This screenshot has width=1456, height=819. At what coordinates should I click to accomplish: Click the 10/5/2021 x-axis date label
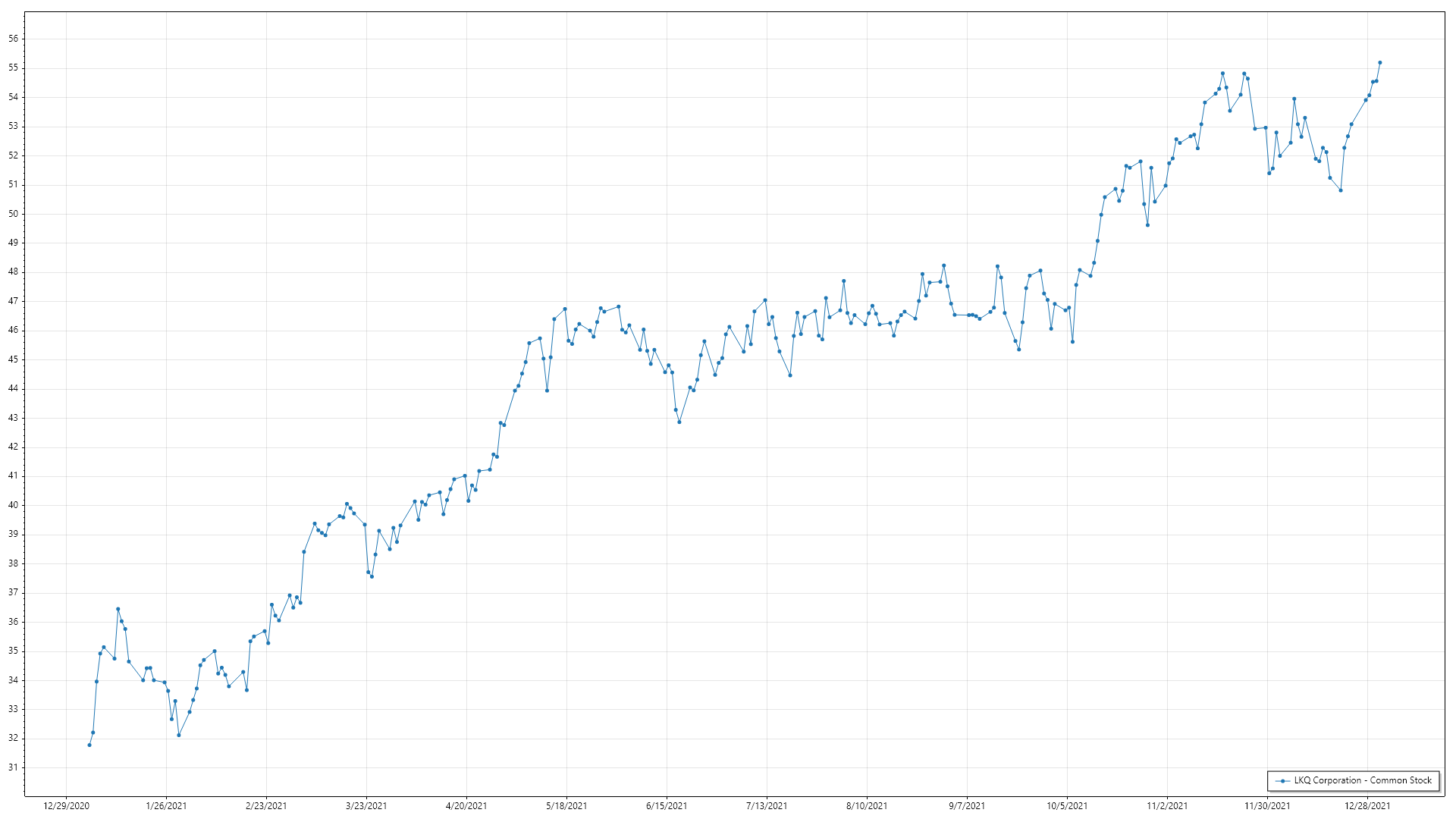(x=1067, y=806)
